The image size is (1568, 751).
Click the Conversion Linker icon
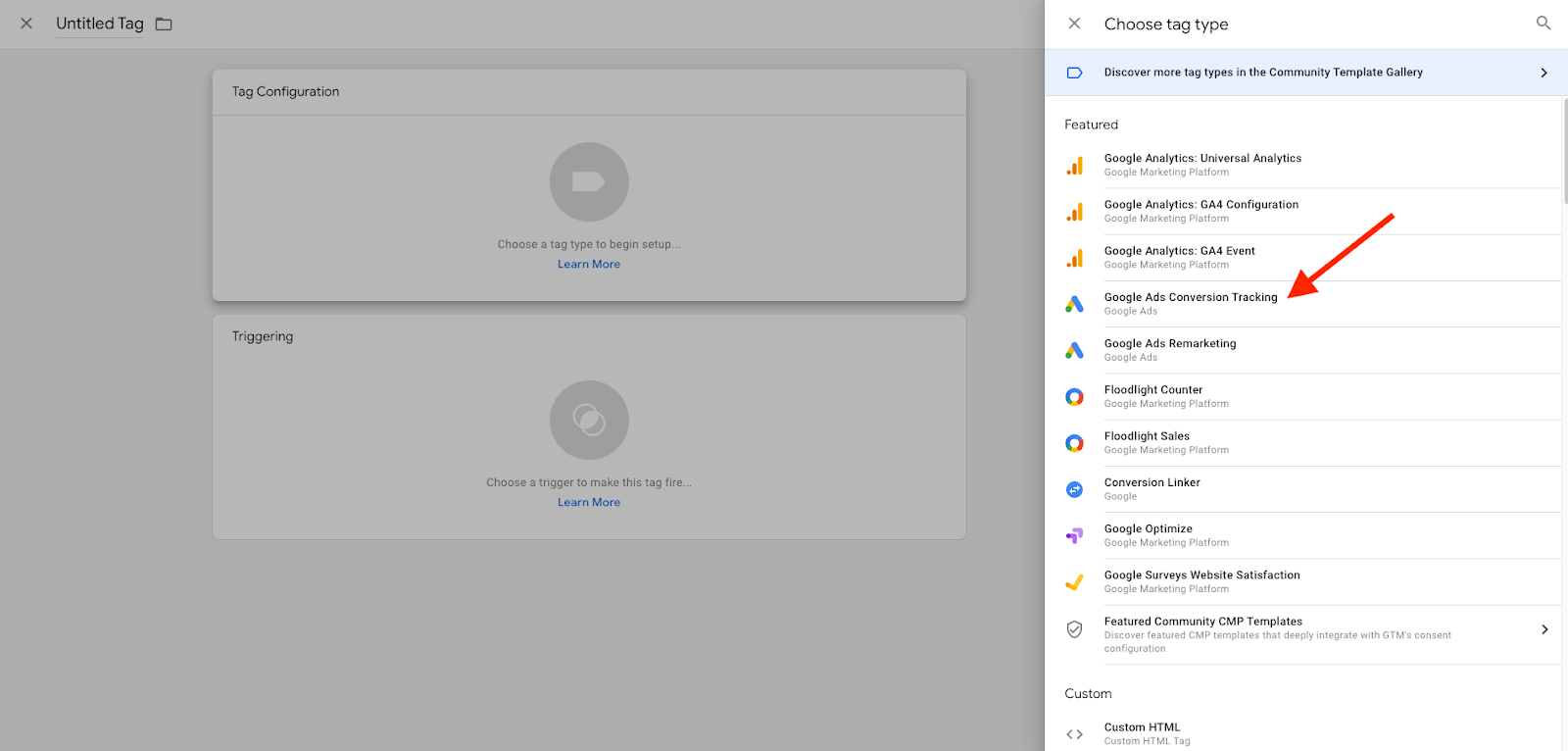(x=1074, y=489)
